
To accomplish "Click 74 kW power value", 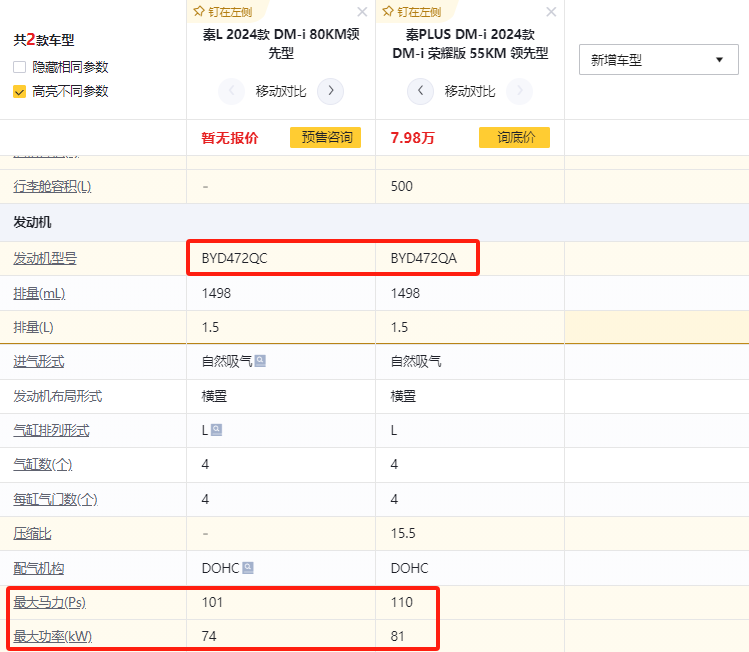I will click(209, 636).
